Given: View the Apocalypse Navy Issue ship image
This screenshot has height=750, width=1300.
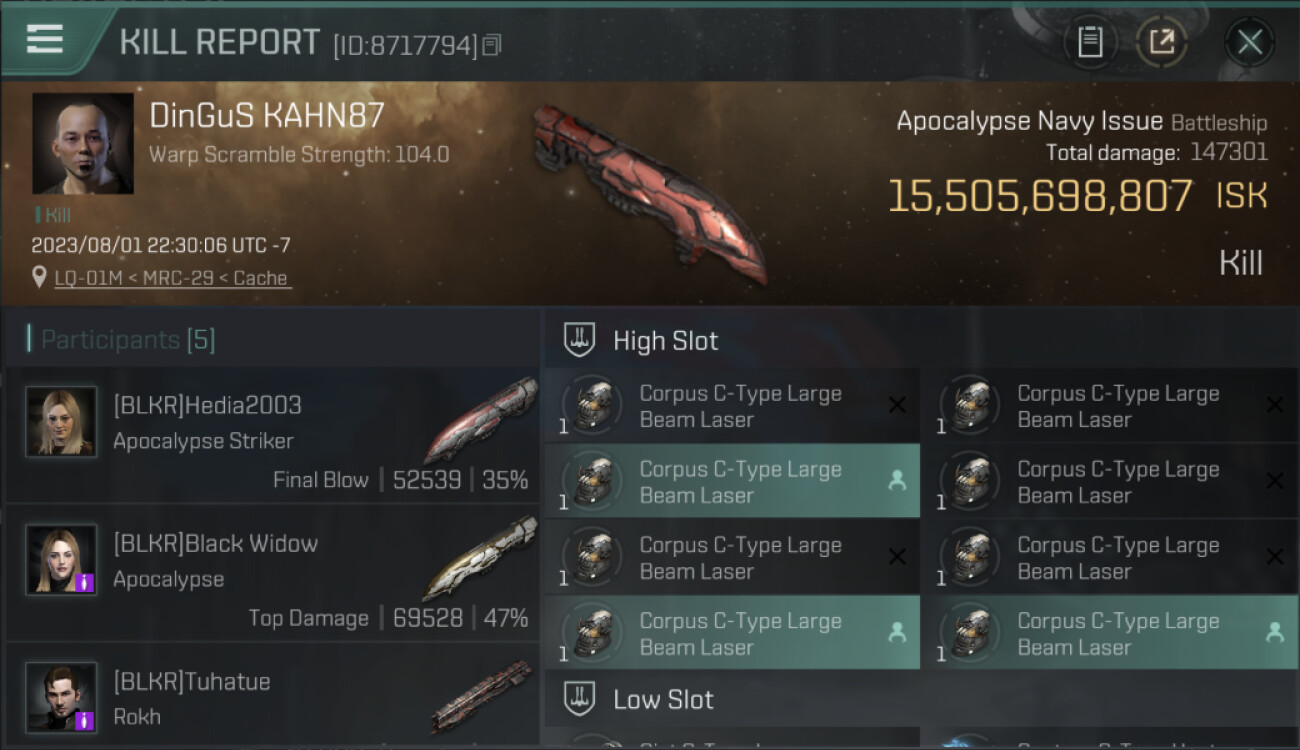Looking at the screenshot, I should pyautogui.click(x=649, y=194).
